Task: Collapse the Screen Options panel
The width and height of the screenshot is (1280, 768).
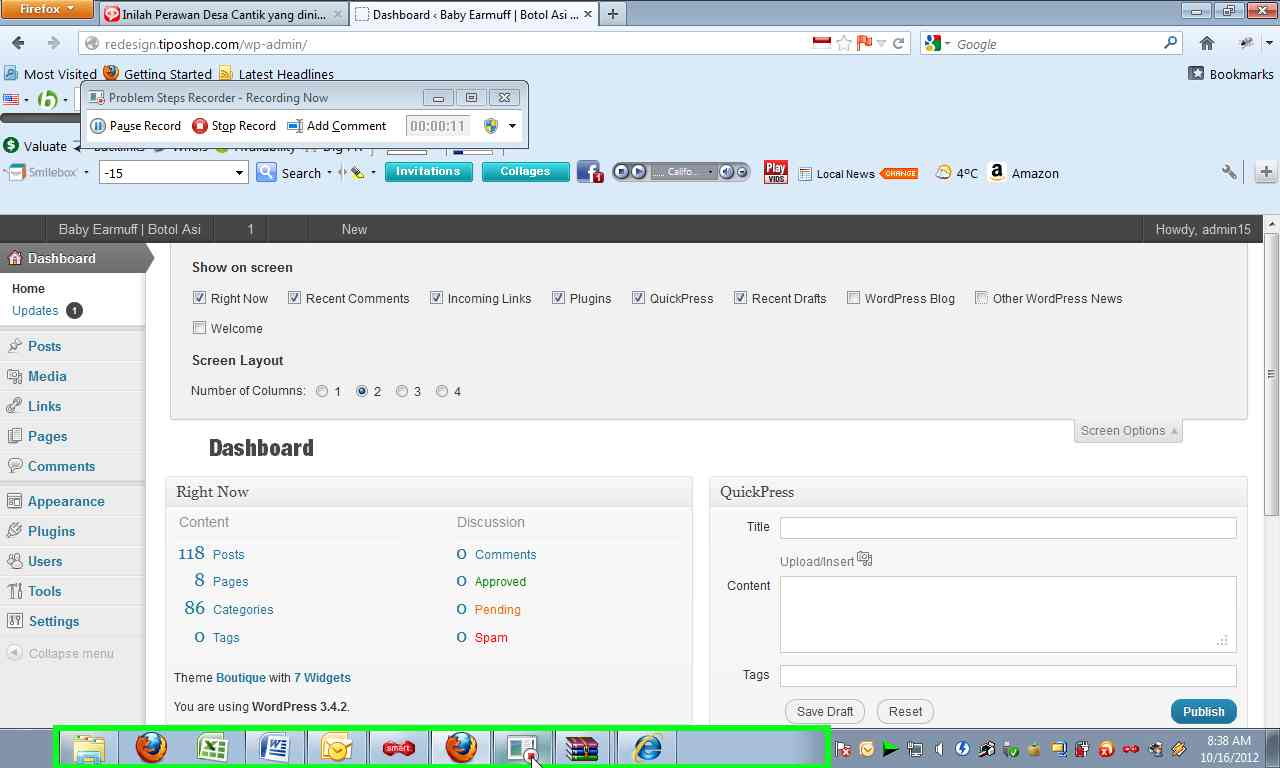Action: point(1128,431)
